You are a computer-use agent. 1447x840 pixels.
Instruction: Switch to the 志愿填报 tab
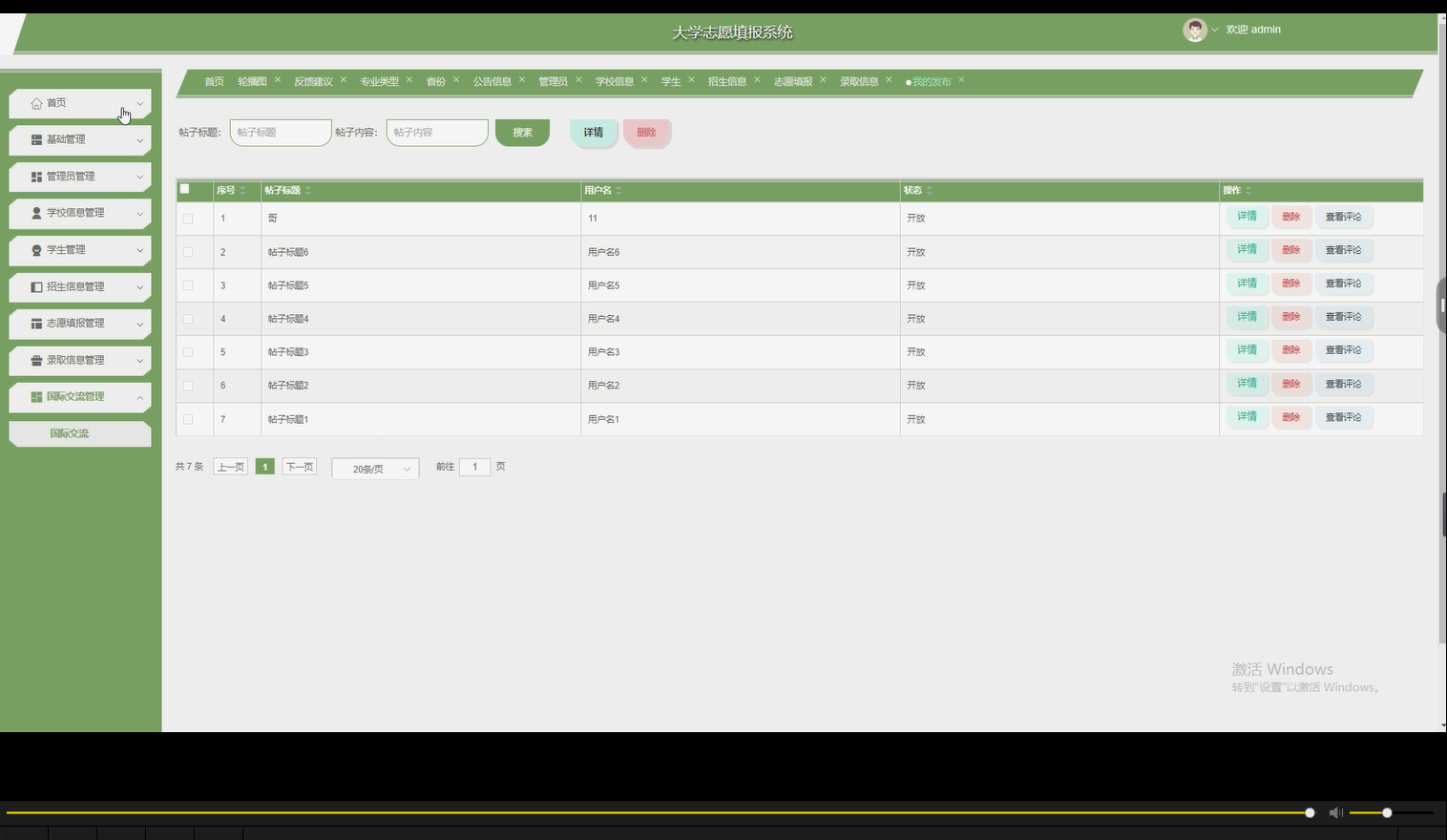[x=792, y=81]
